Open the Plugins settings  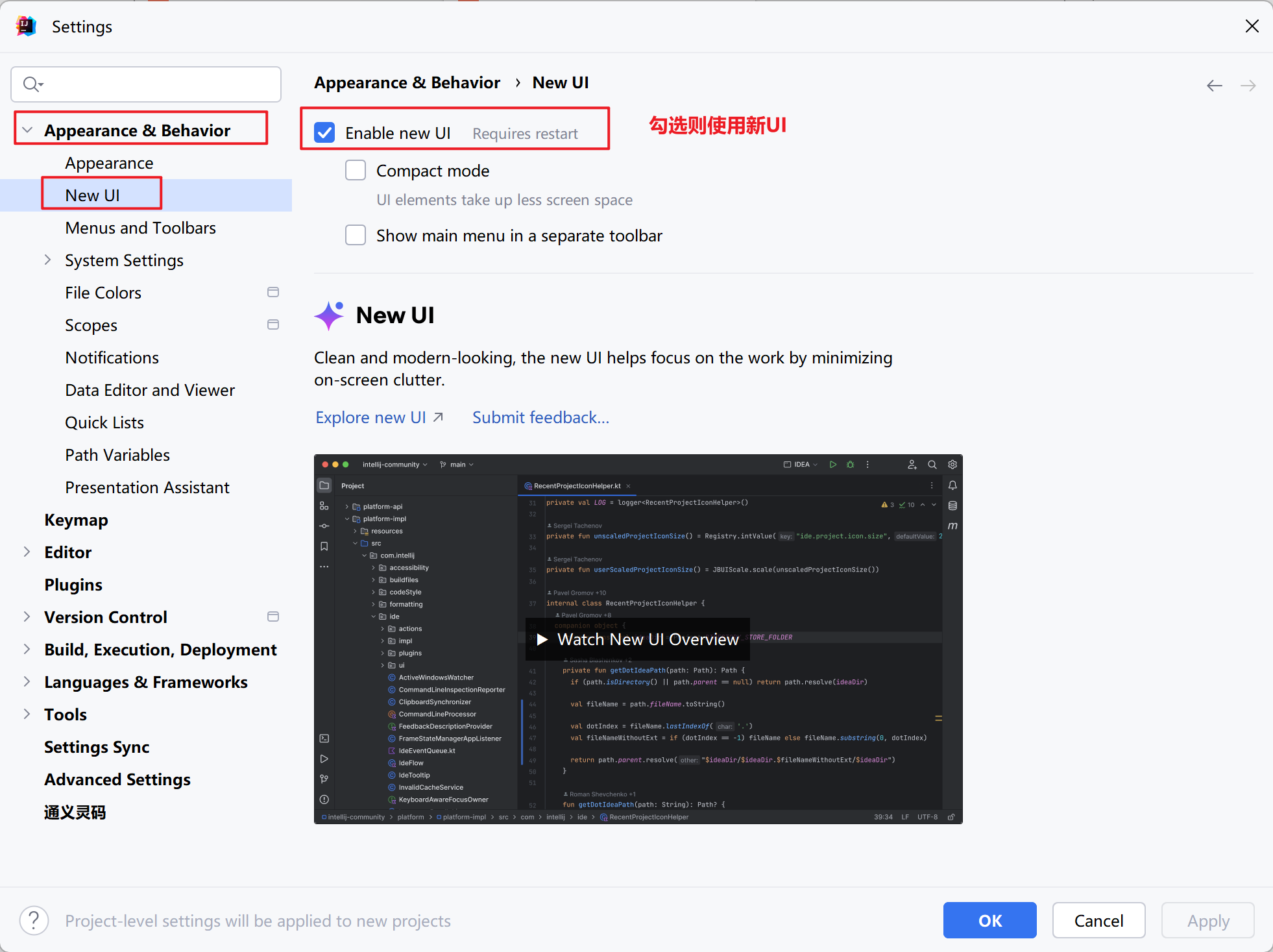click(x=73, y=585)
